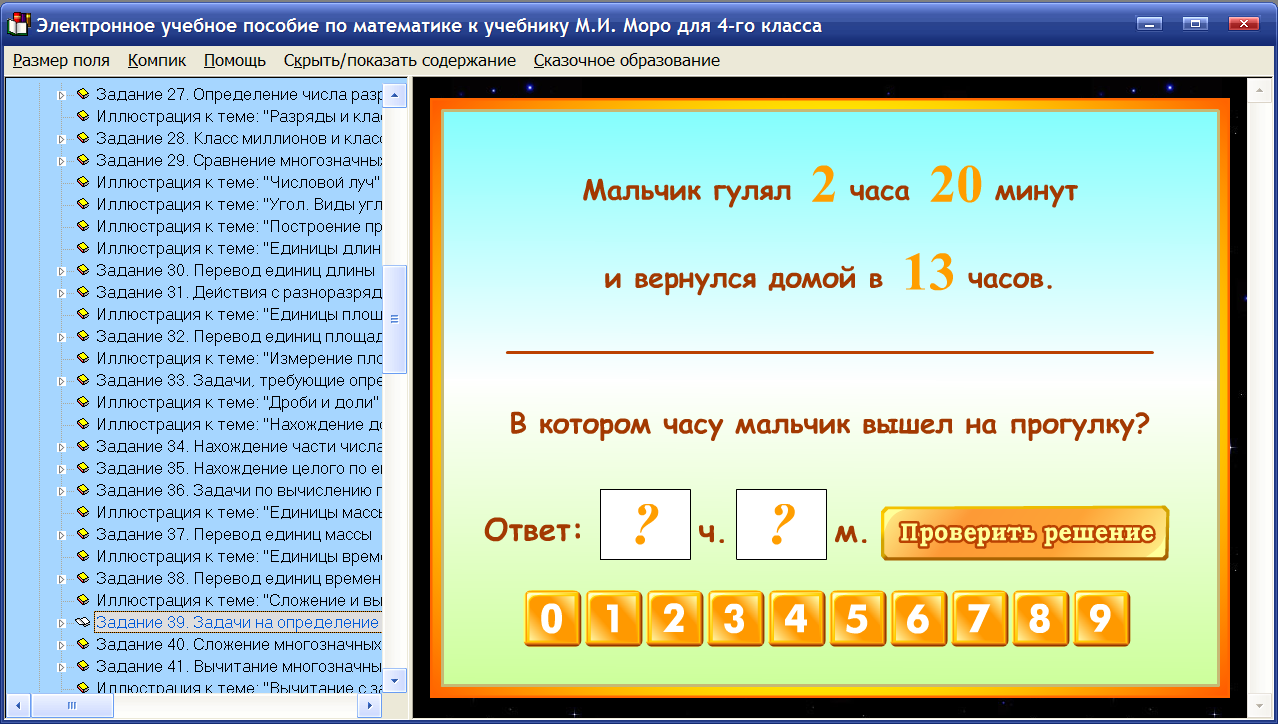Expand "Задание 30. Перевод единиц длины" node
The height and width of the screenshot is (724, 1278).
coord(63,269)
